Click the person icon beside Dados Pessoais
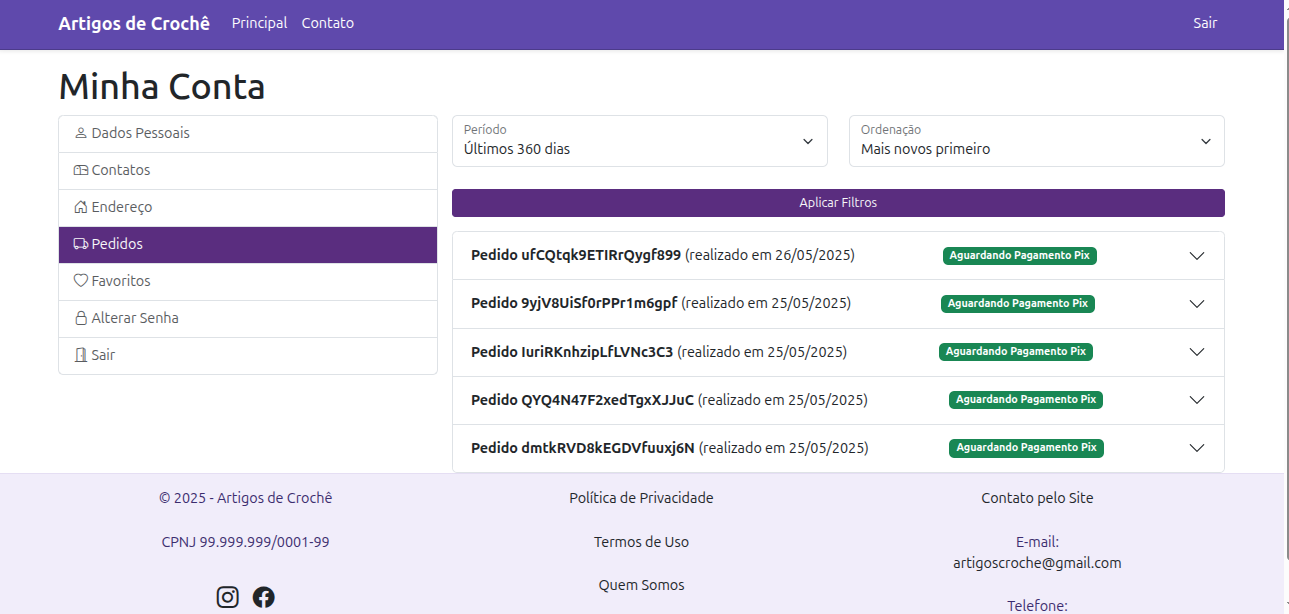 pyautogui.click(x=81, y=133)
